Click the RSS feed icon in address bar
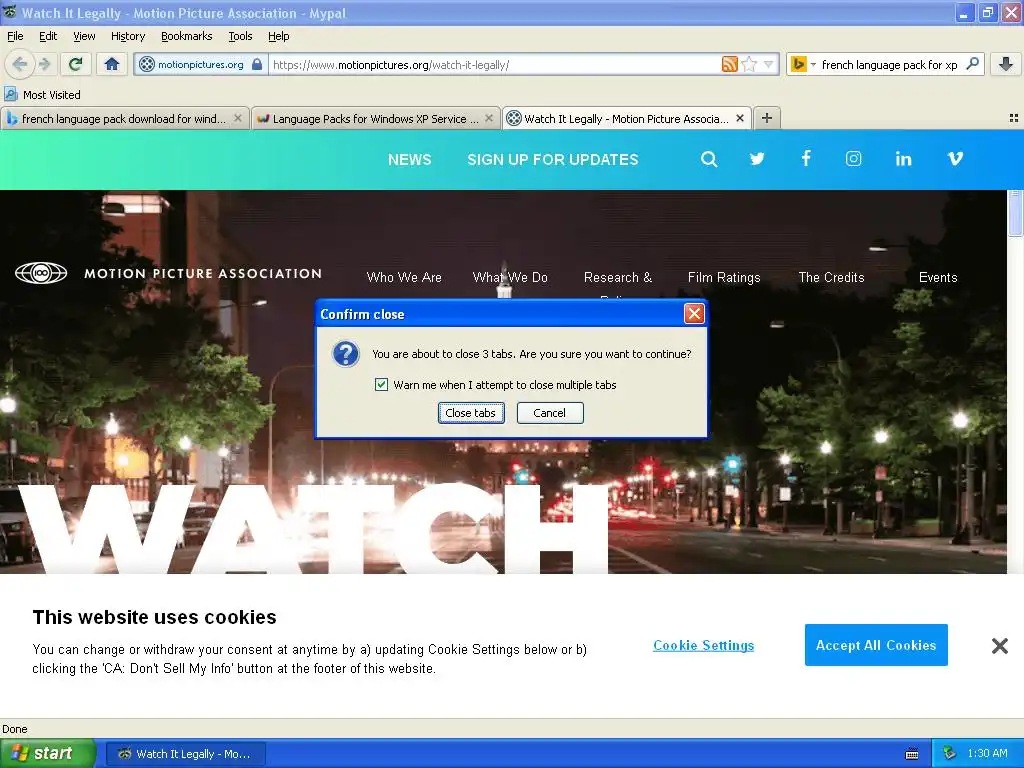The height and width of the screenshot is (768, 1024). pyautogui.click(x=729, y=64)
